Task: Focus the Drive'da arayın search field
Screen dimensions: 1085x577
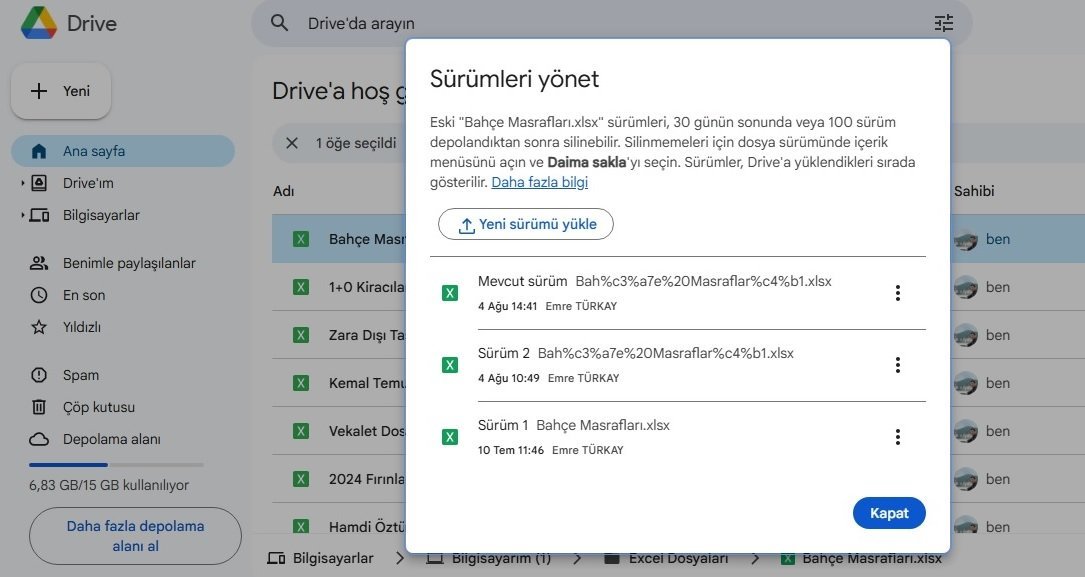Action: pos(612,23)
